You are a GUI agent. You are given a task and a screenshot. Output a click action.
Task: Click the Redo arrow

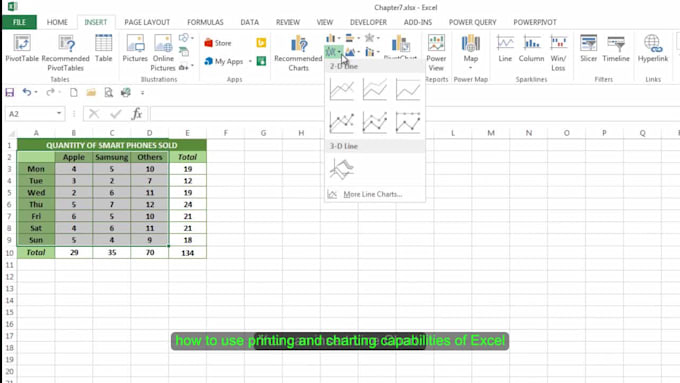(50, 92)
